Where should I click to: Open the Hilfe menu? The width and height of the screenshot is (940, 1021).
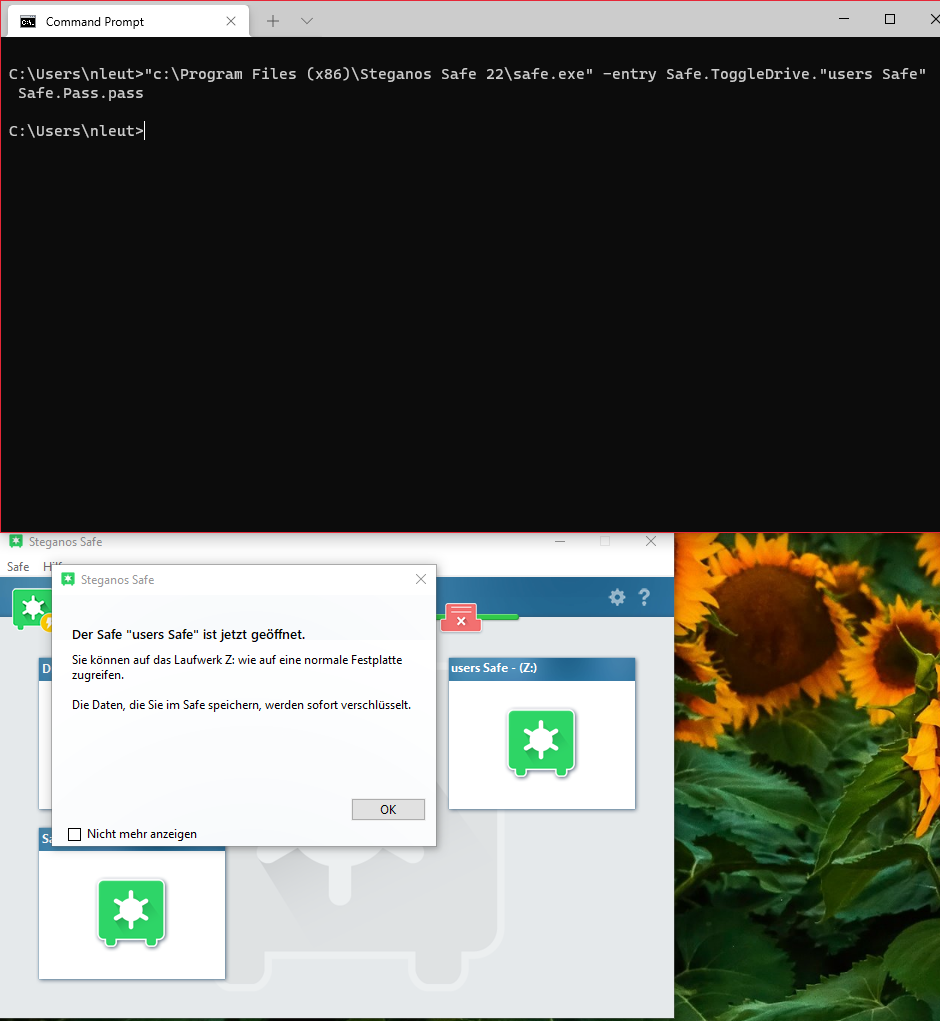click(x=49, y=565)
